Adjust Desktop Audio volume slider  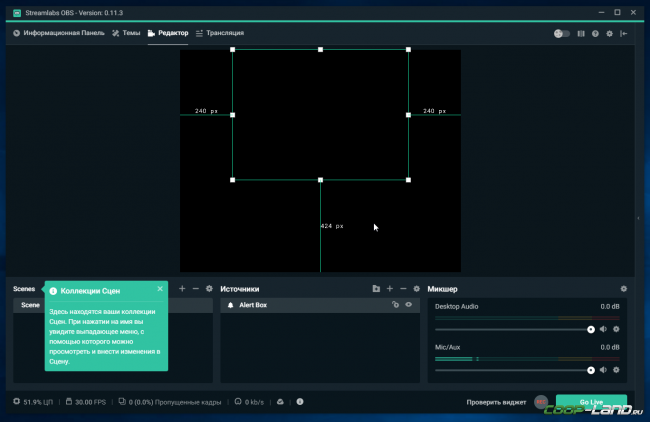tap(514, 330)
